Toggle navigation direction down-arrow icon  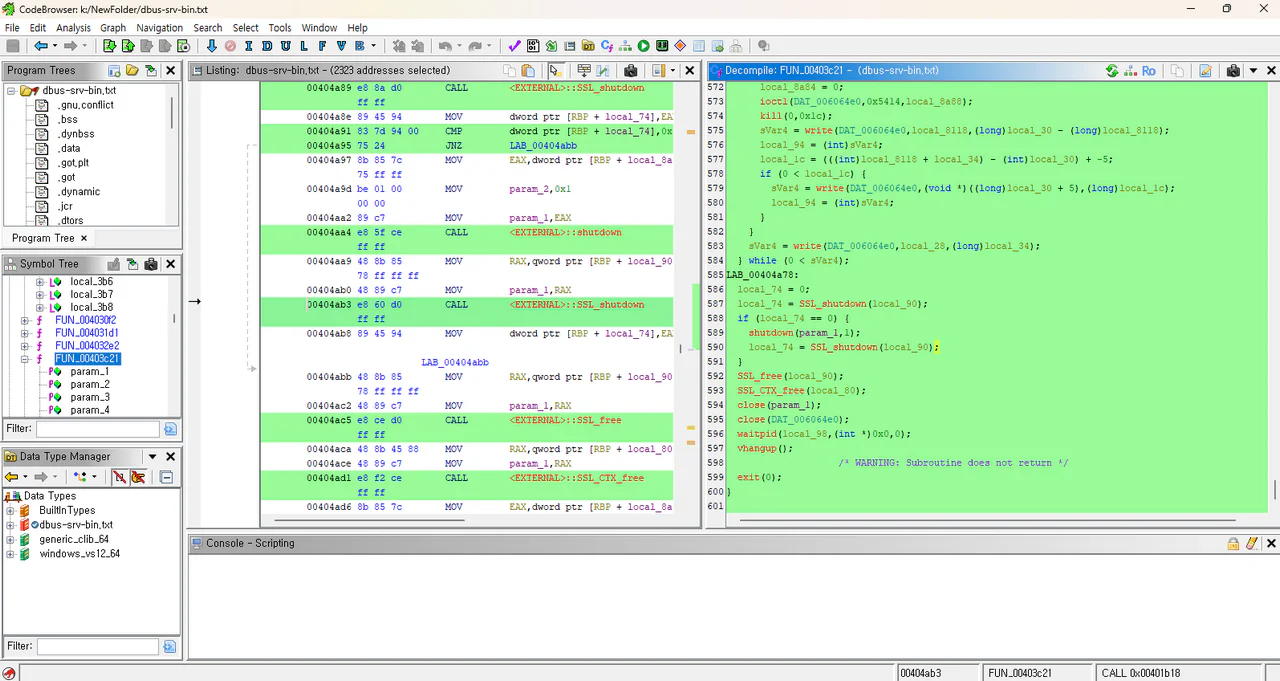(x=212, y=46)
